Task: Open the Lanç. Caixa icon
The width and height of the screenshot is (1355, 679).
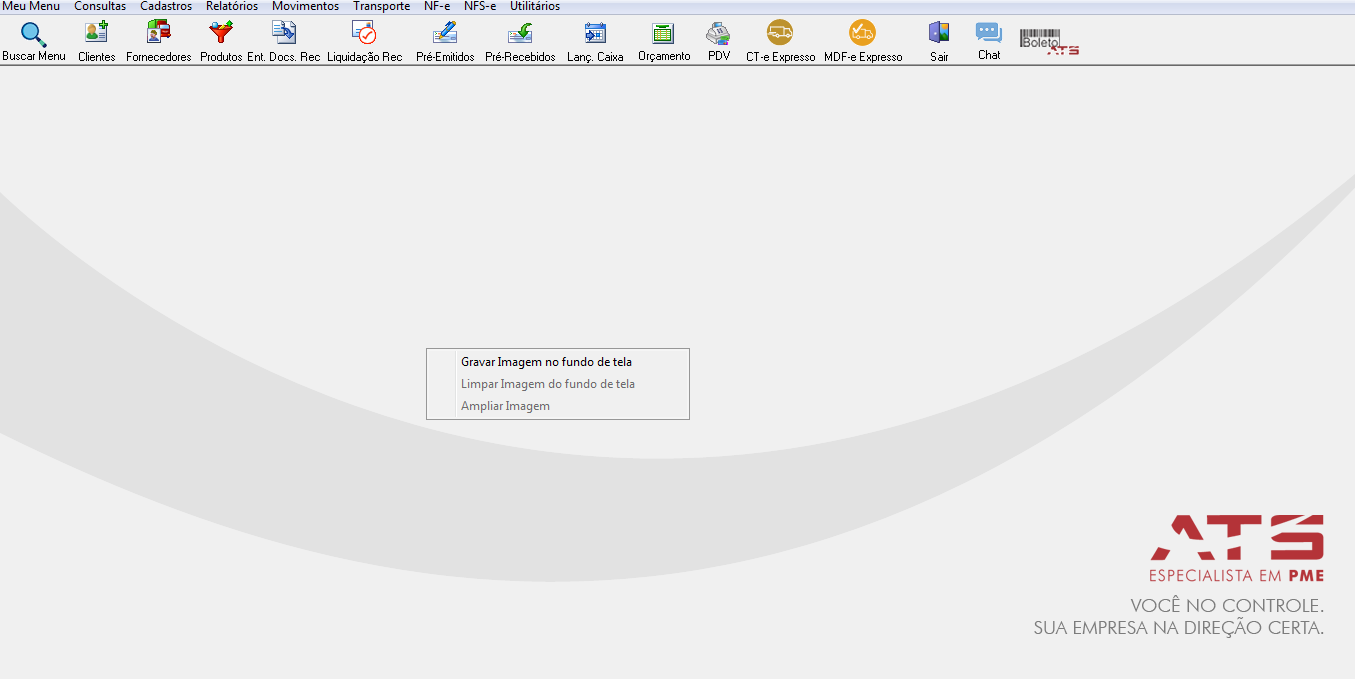Action: point(595,33)
